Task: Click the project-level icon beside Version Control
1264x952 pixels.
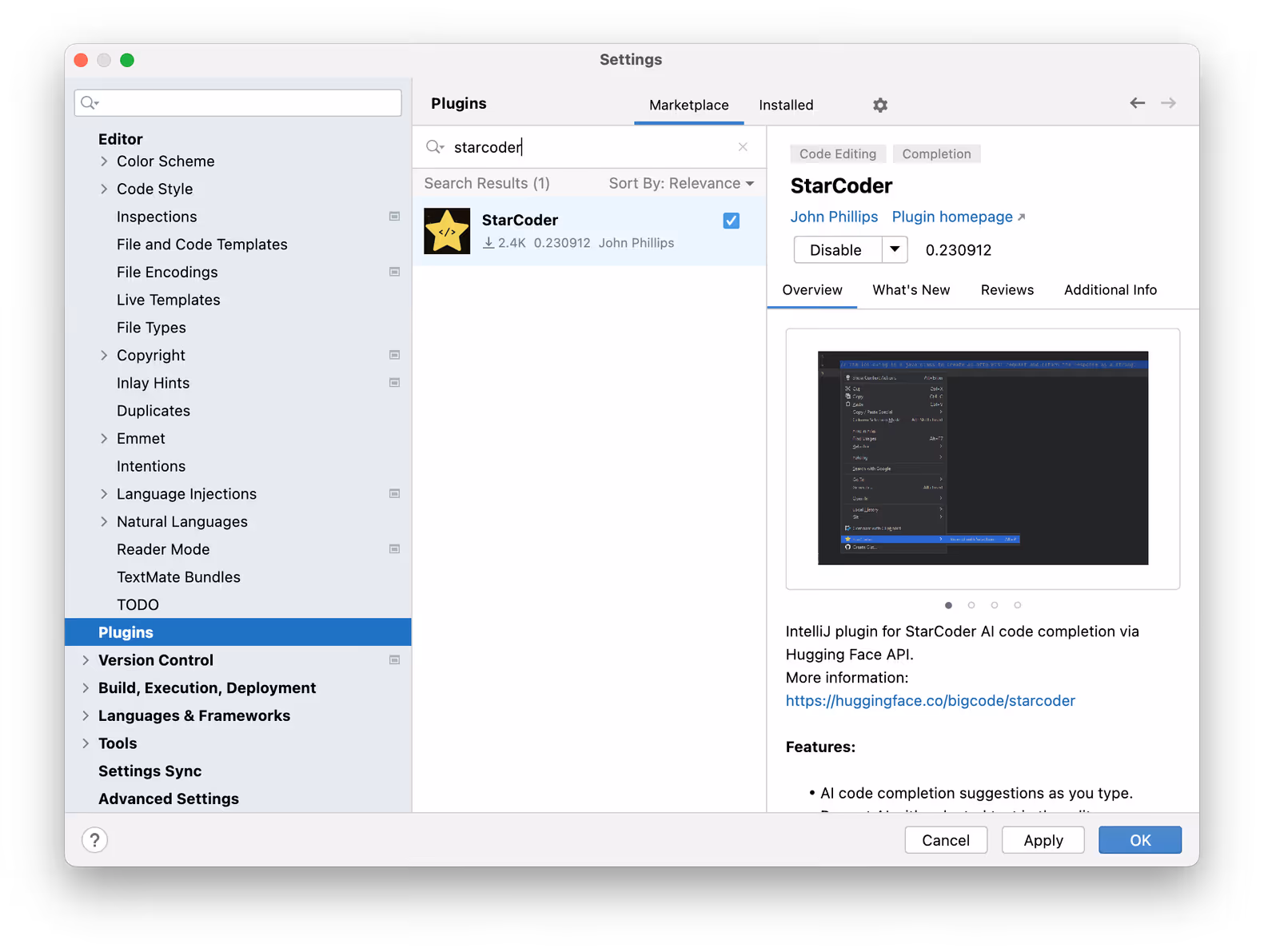Action: click(x=394, y=660)
